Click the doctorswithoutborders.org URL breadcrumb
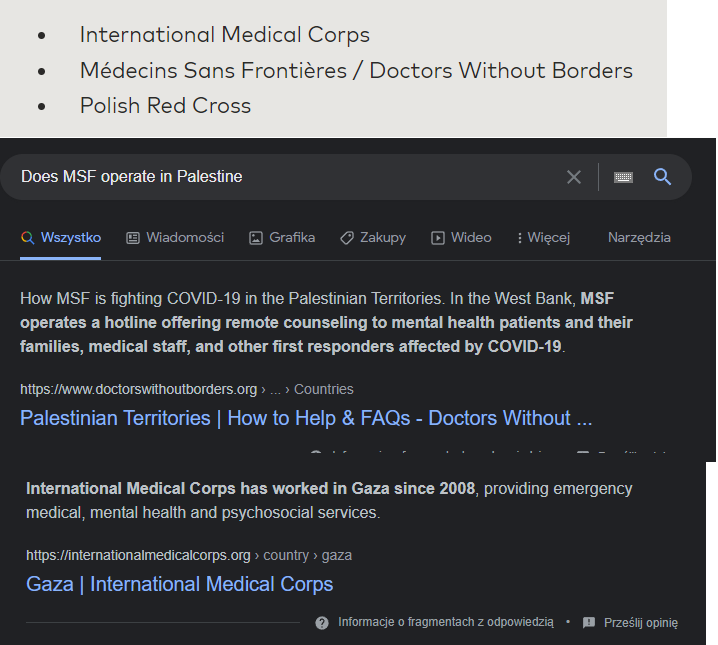This screenshot has width=718, height=645. [187, 389]
